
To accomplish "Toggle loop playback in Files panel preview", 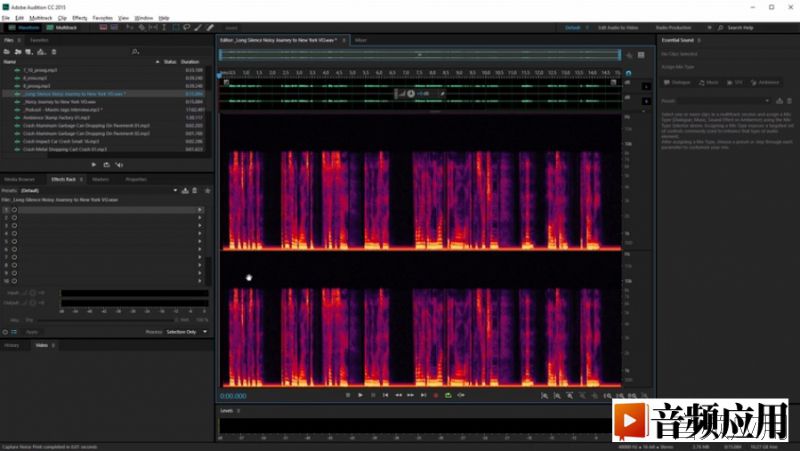I will pos(106,165).
